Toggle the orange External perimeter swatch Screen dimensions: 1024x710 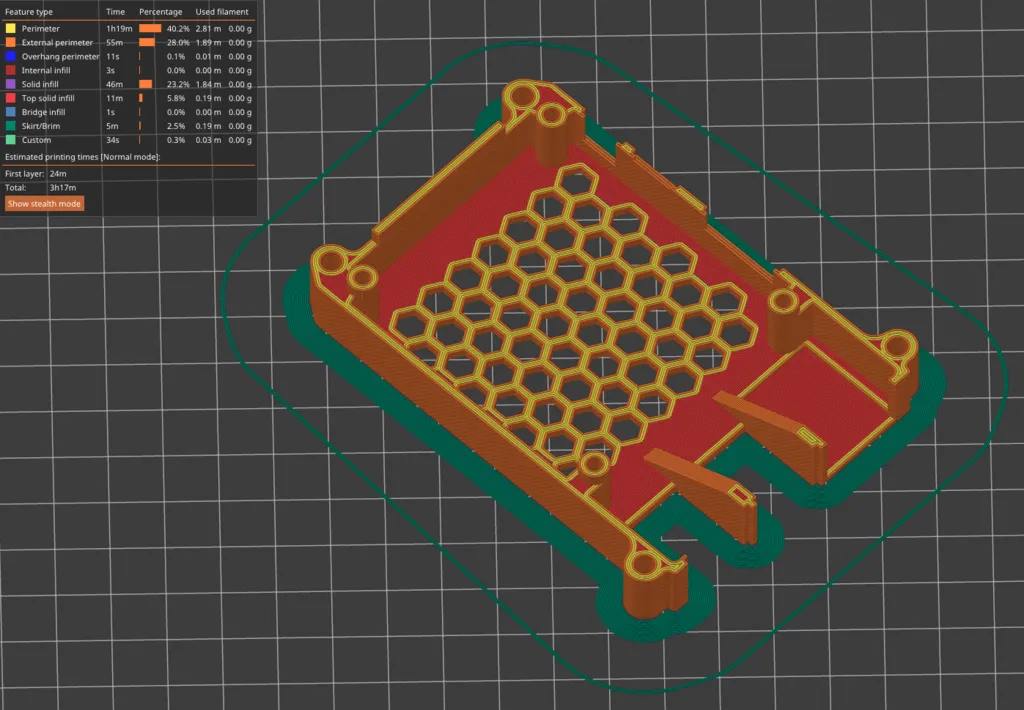(x=10, y=42)
